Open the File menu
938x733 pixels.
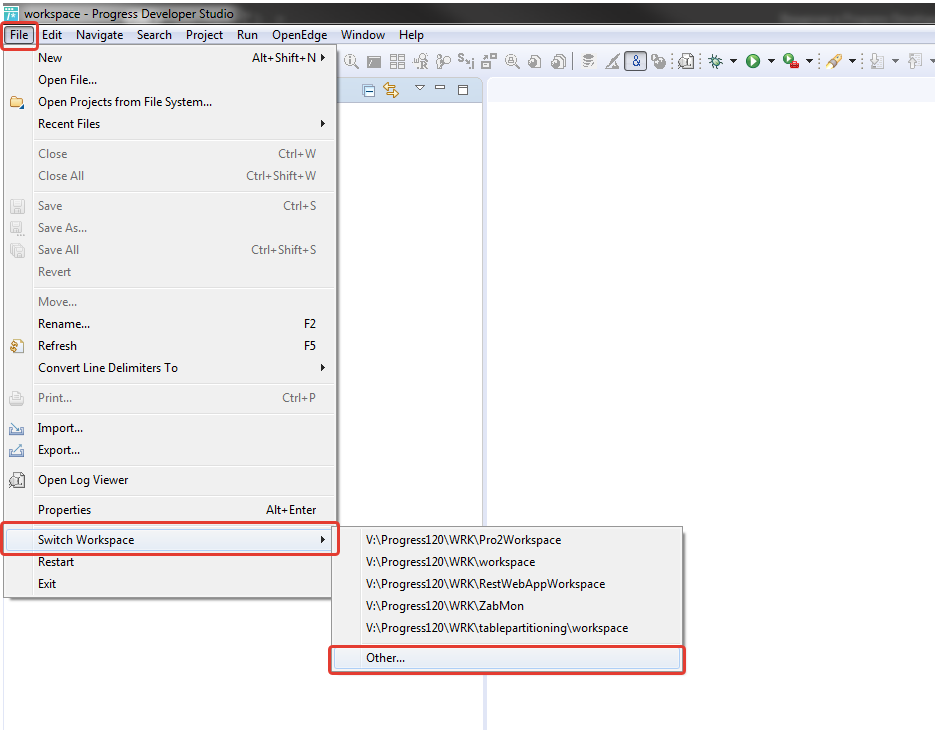click(19, 35)
